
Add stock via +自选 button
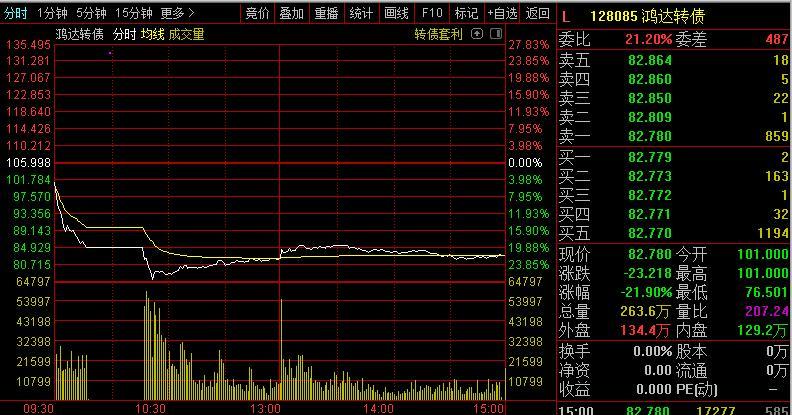[502, 13]
